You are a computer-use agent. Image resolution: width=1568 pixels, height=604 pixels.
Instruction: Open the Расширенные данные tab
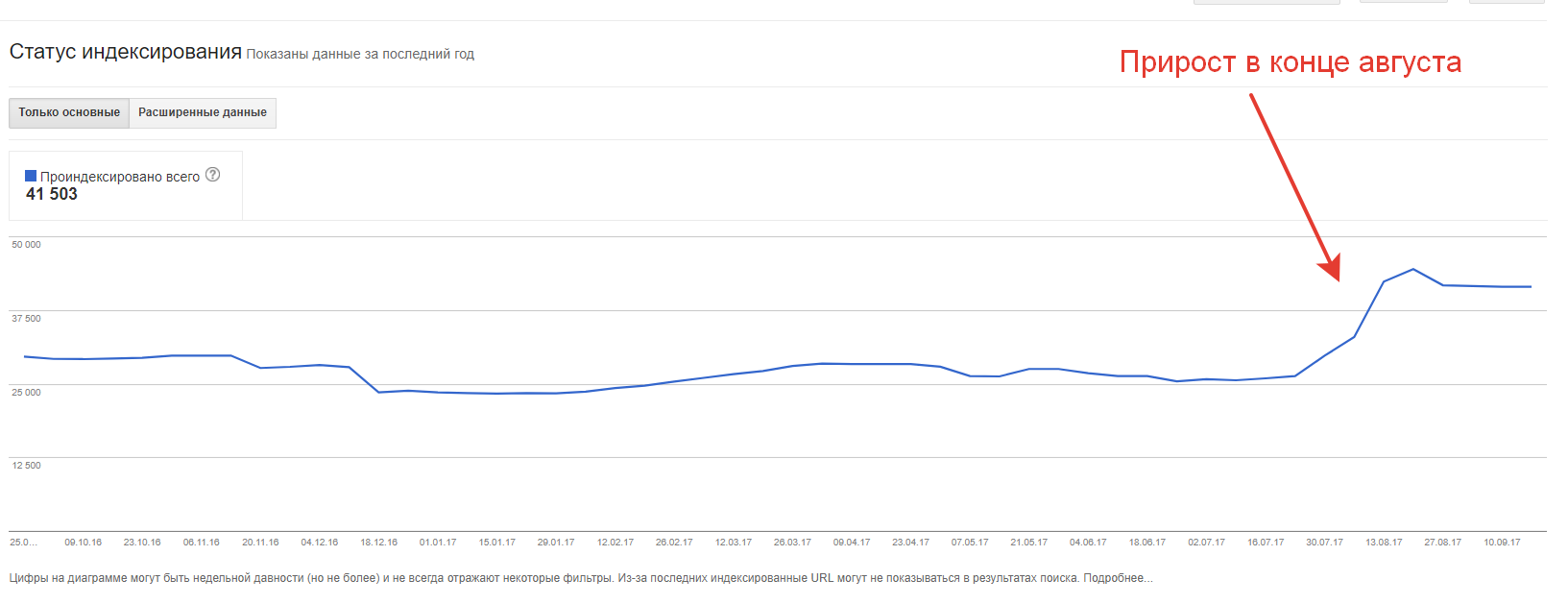[x=203, y=112]
